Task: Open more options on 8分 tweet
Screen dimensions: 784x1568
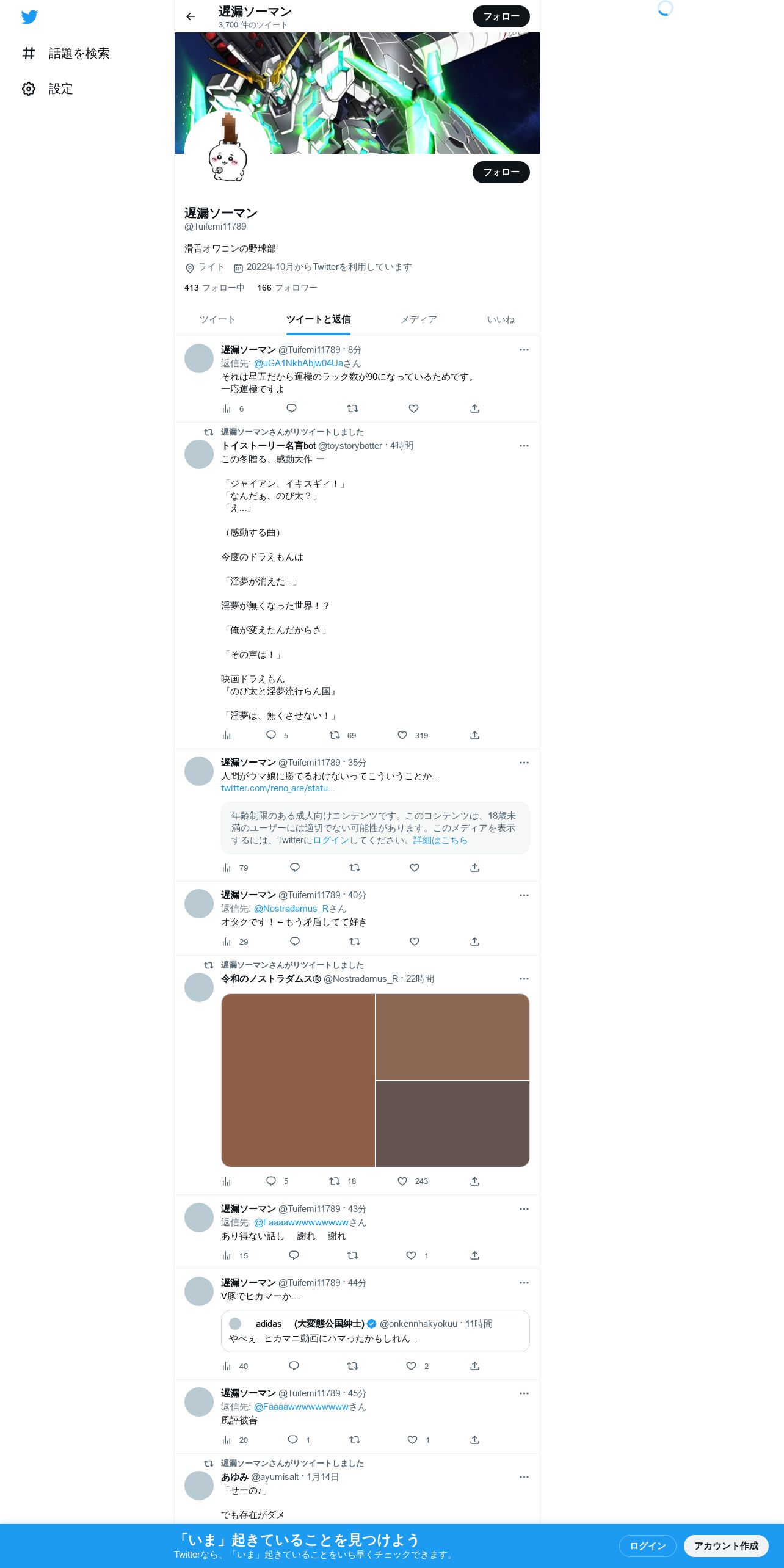Action: 524,350
